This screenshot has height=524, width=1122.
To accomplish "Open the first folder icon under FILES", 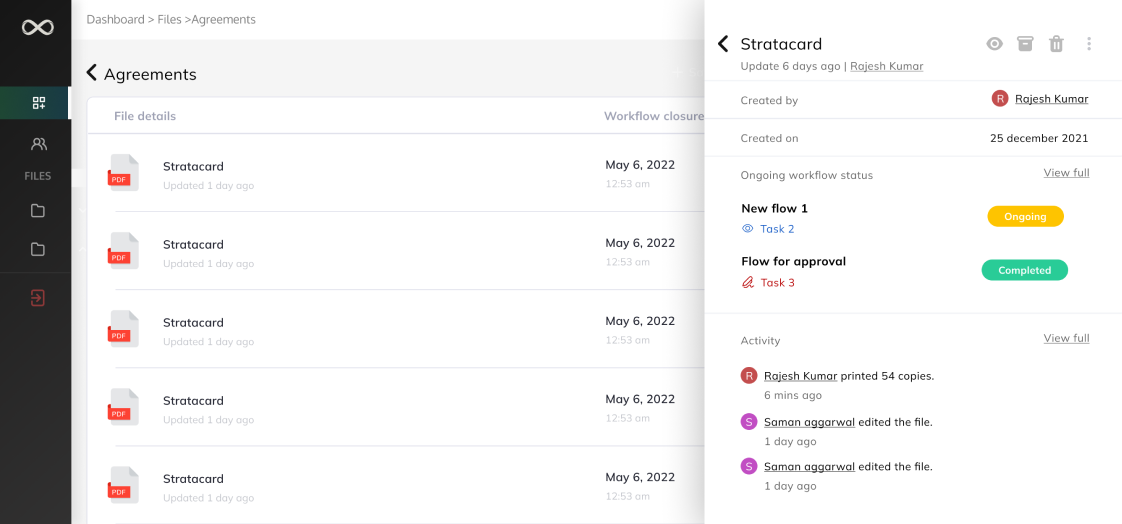I will pos(38,210).
